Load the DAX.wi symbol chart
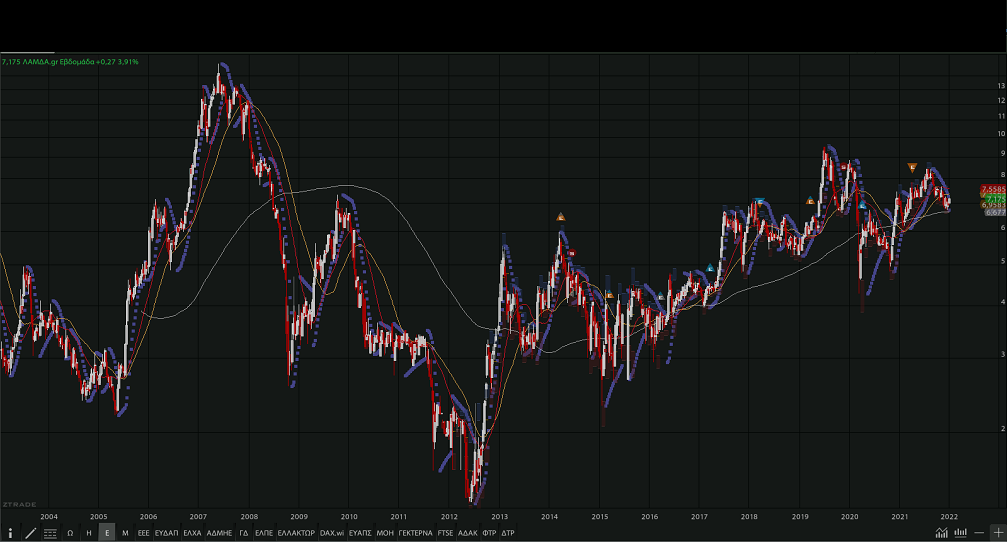The width and height of the screenshot is (1007, 542). (x=332, y=533)
